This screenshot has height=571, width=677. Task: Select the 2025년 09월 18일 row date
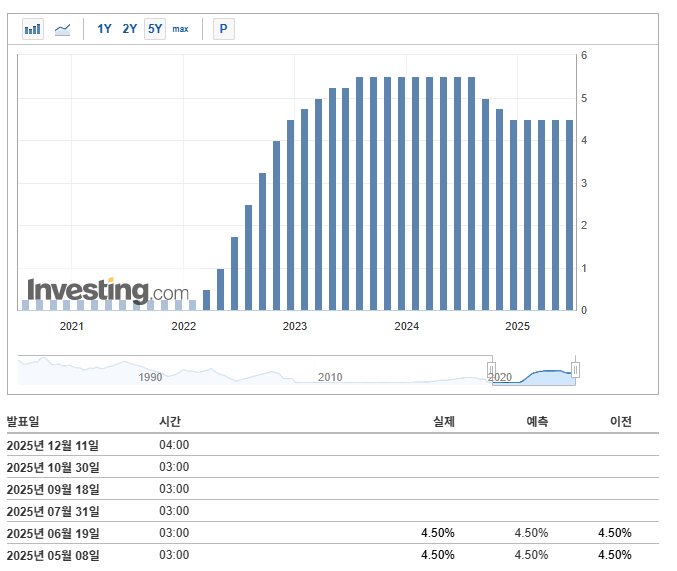[x=53, y=489]
